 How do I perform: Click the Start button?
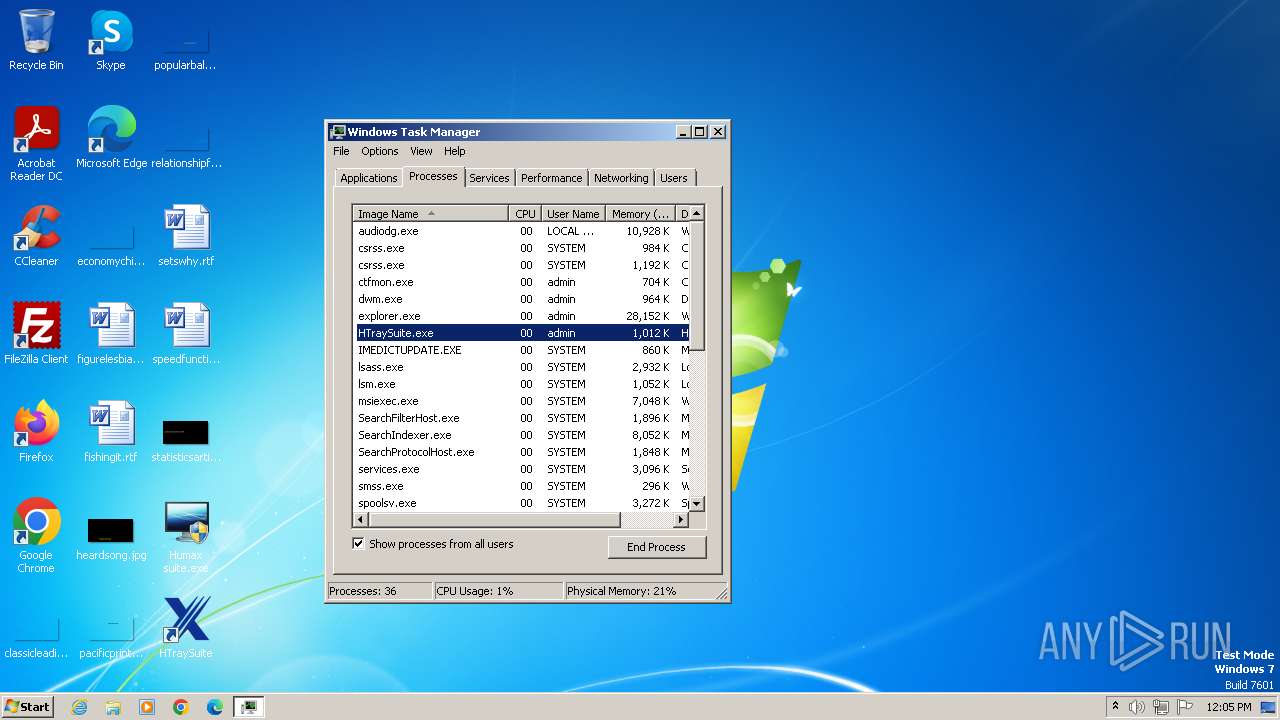click(x=28, y=707)
